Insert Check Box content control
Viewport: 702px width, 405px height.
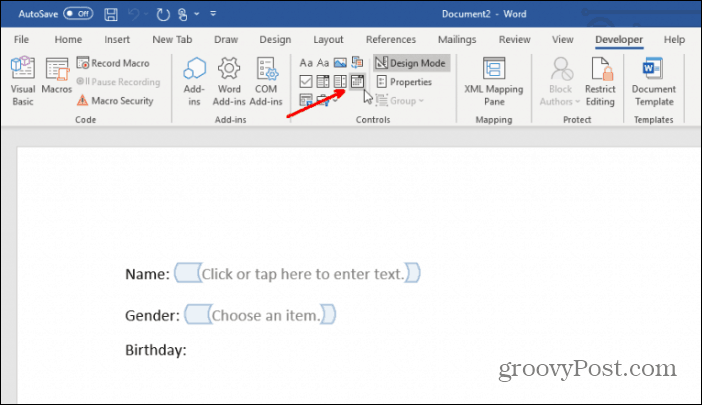[x=306, y=81]
